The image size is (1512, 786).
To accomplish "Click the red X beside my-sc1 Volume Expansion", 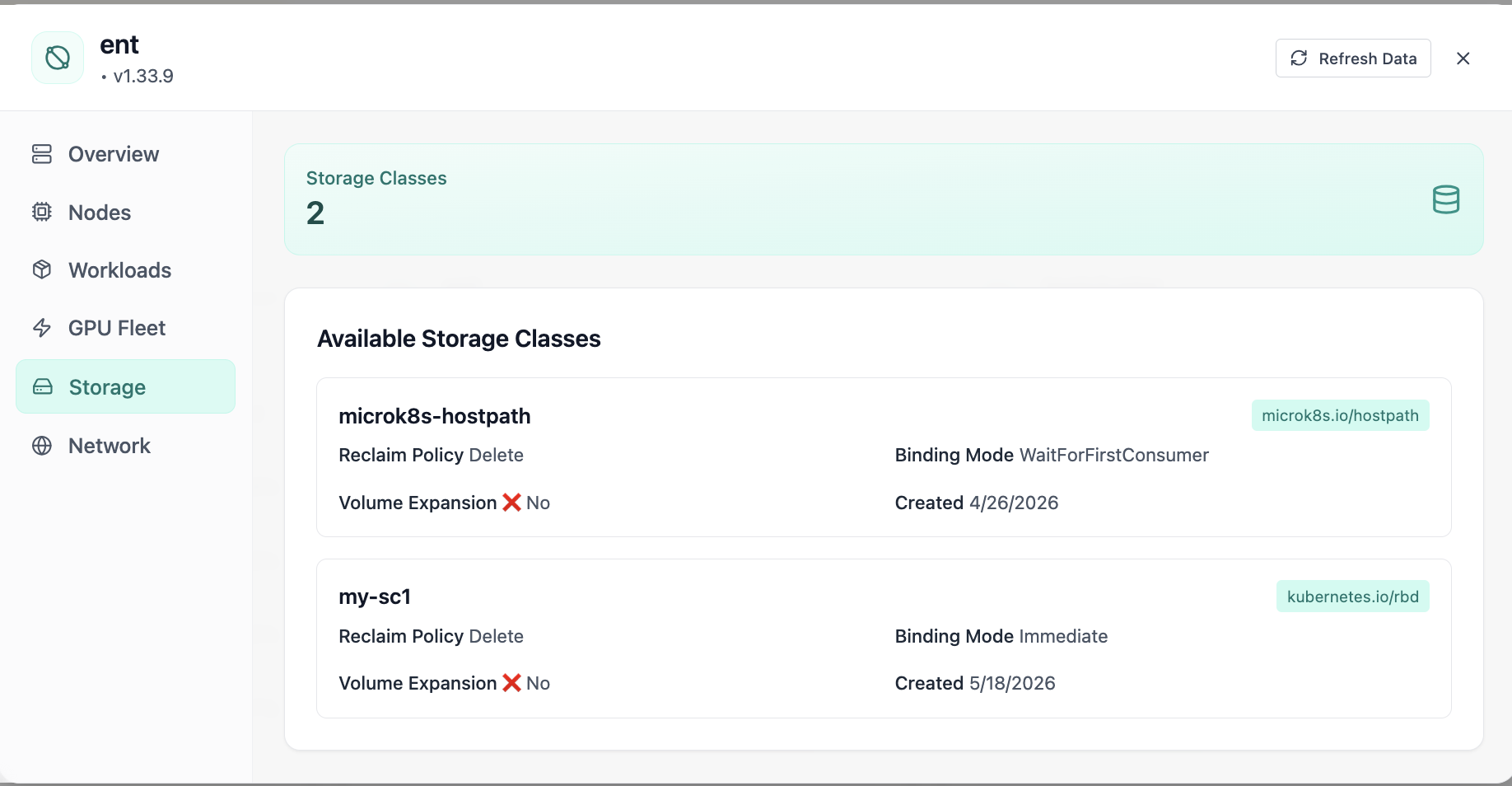I will (x=511, y=683).
